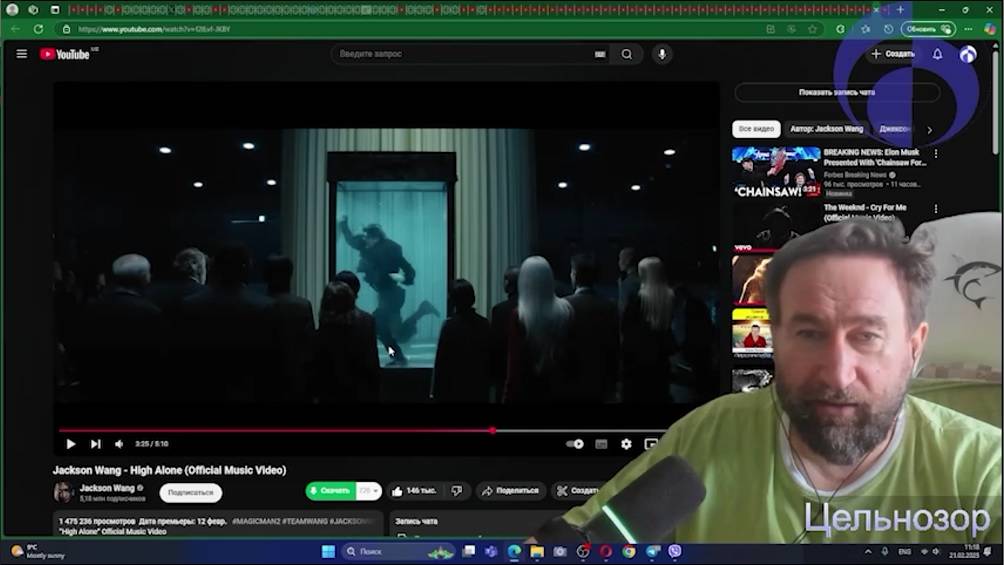Show more chips with right arrow

coord(930,130)
